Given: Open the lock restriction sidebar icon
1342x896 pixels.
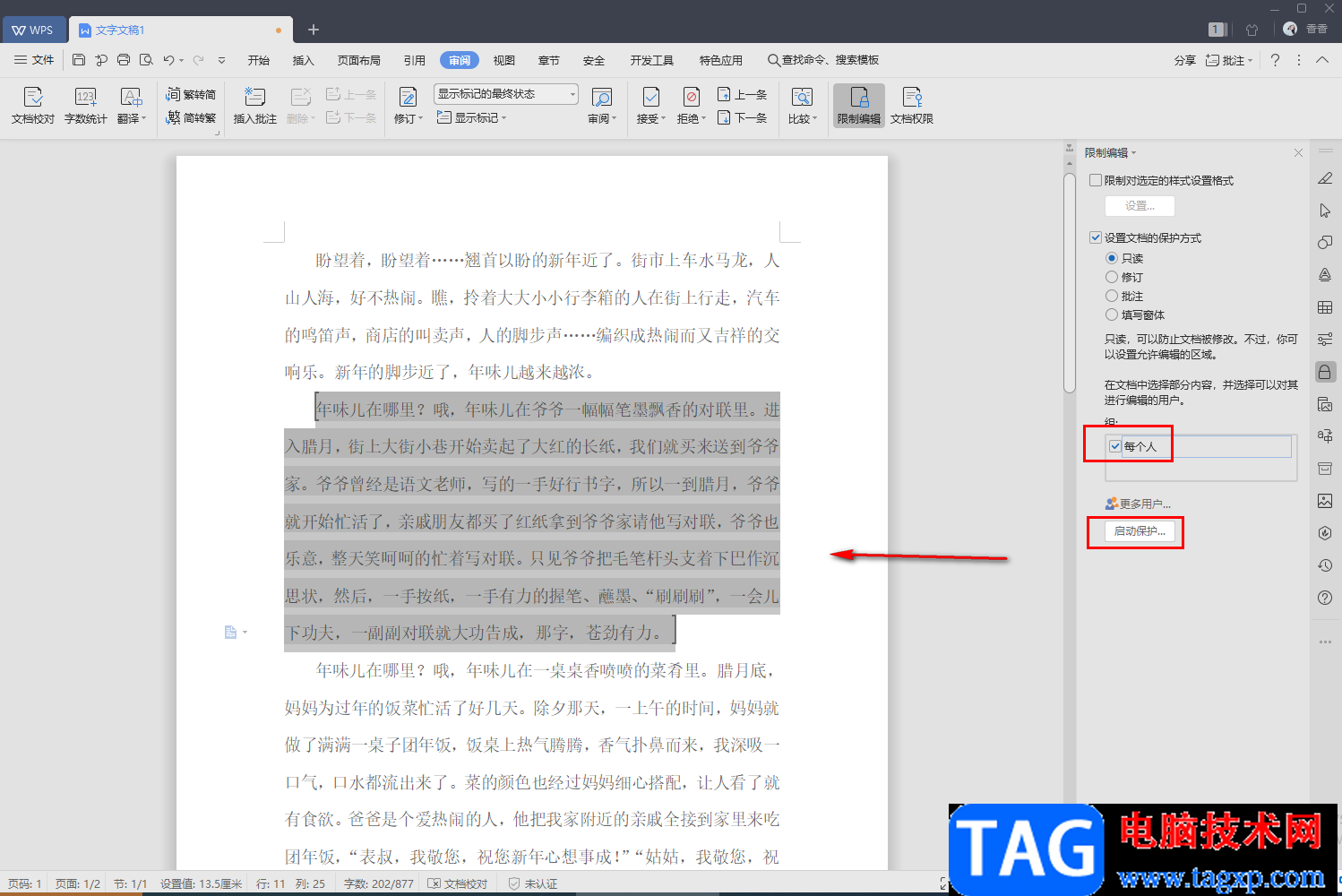Looking at the screenshot, I should [1325, 372].
